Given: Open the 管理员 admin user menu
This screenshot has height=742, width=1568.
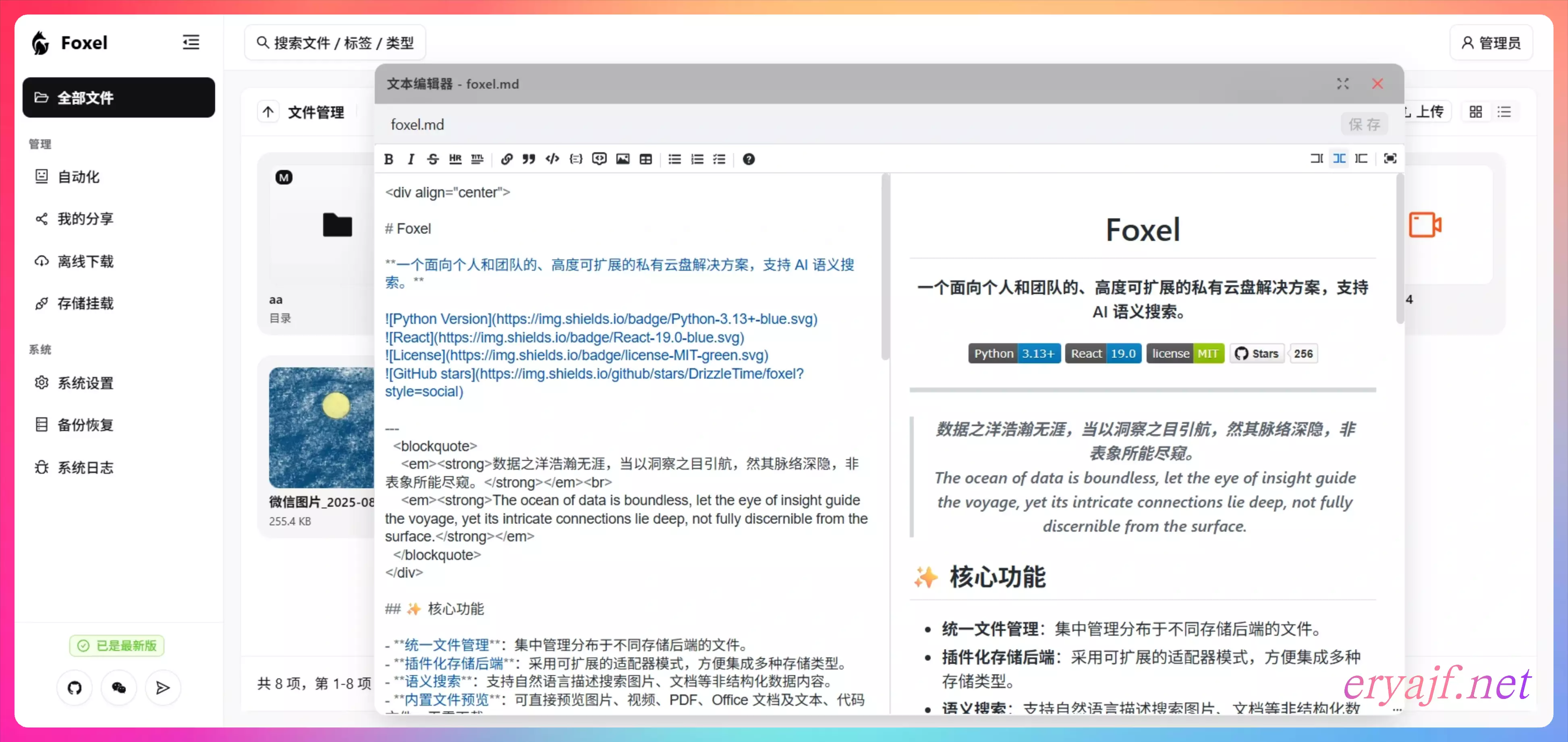Looking at the screenshot, I should pos(1491,43).
